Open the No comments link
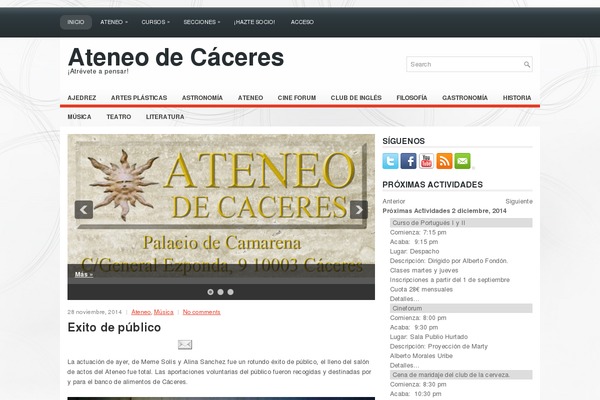 [x=202, y=312]
